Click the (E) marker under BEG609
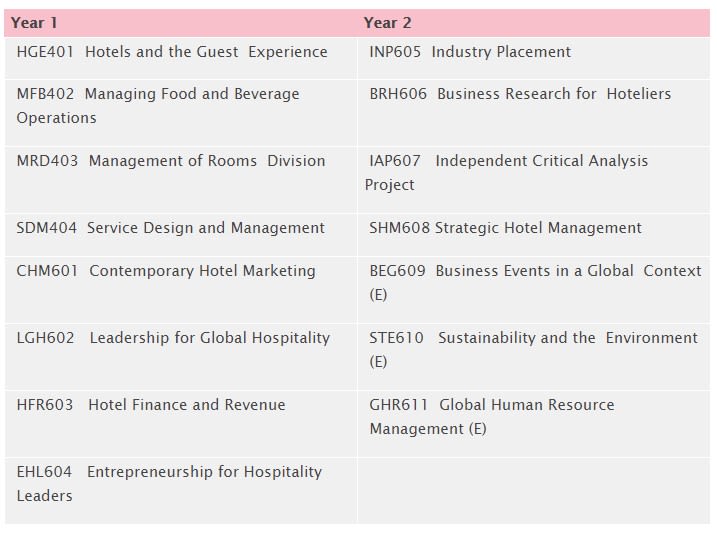This screenshot has width=717, height=534. tap(378, 295)
